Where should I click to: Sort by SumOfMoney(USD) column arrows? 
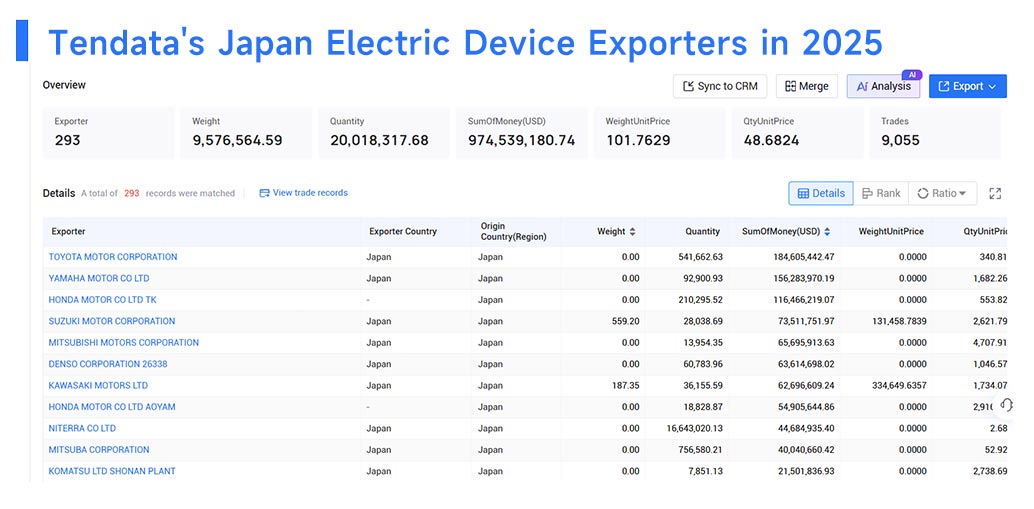[x=827, y=231]
